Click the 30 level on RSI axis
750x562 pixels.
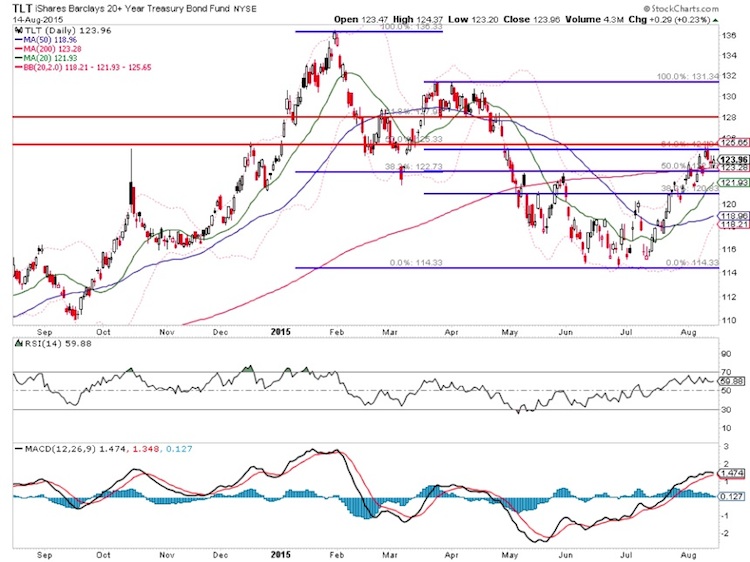coord(727,410)
